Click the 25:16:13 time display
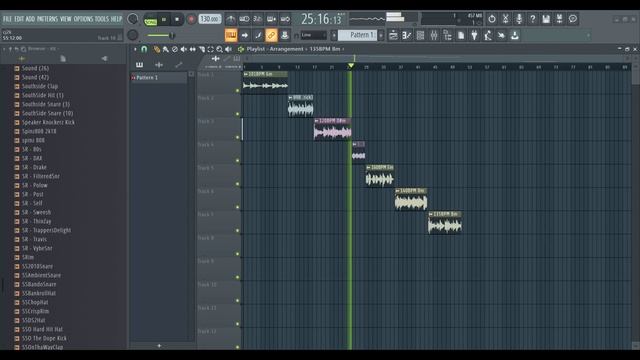The image size is (640, 360). point(321,19)
